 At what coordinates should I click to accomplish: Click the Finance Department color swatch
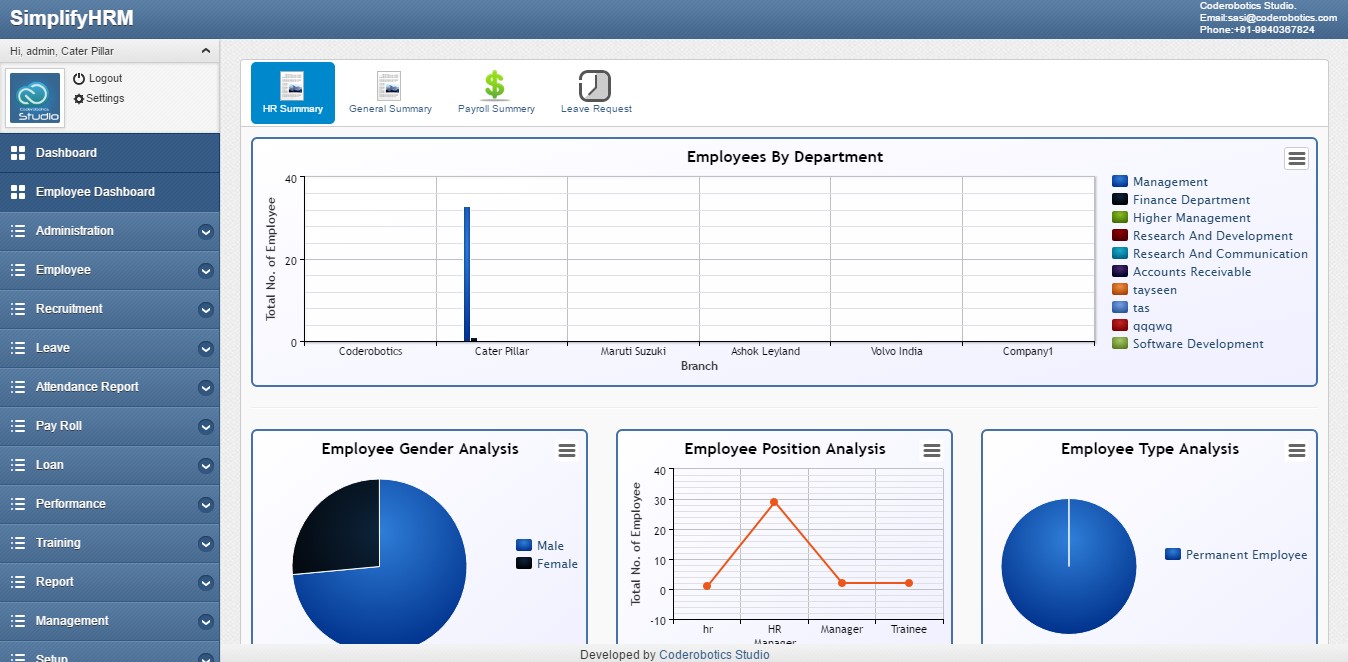(1120, 200)
